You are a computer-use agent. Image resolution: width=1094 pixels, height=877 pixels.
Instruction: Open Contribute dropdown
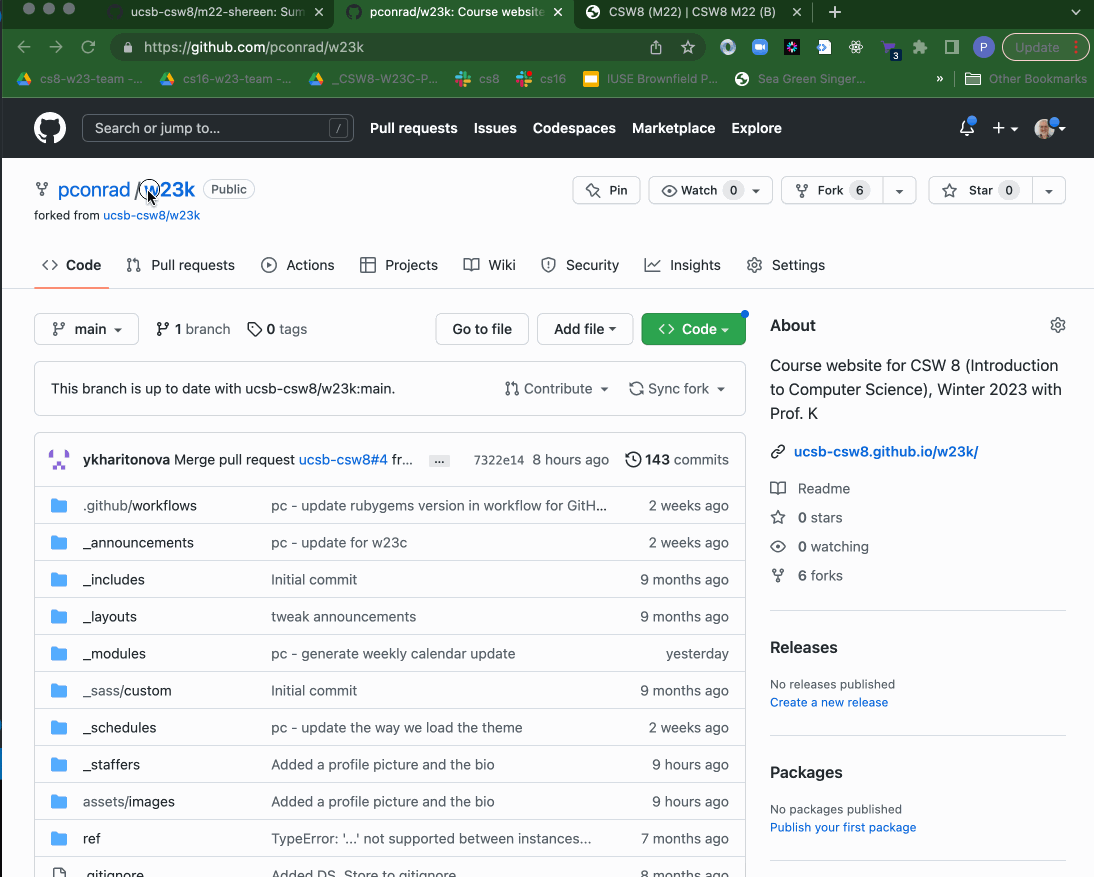[x=557, y=389]
